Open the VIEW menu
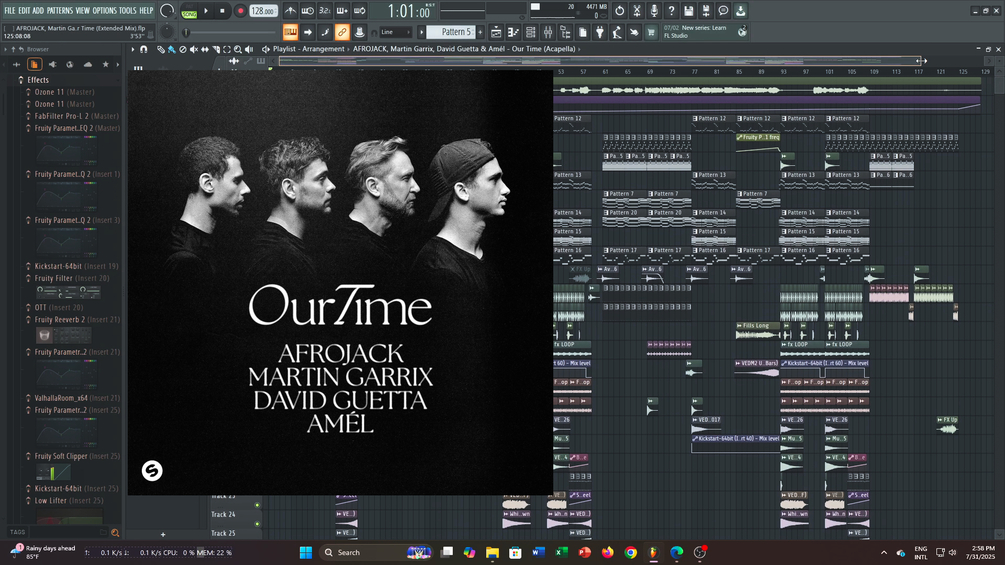 (83, 11)
